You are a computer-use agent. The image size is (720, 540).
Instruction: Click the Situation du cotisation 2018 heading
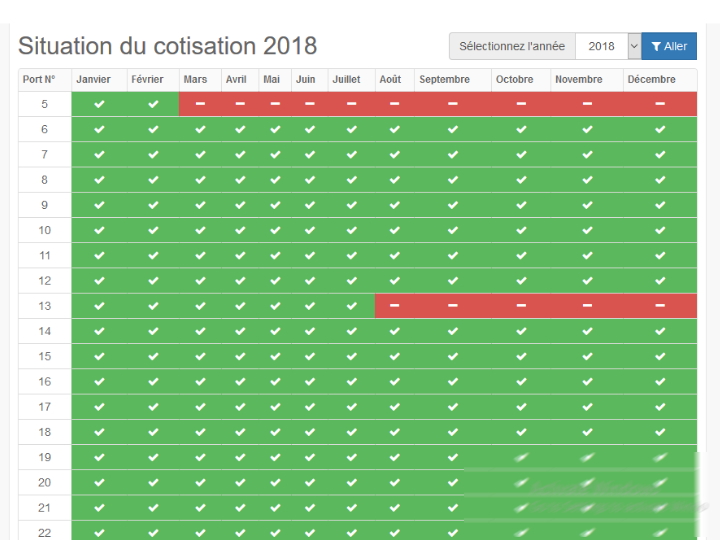coord(168,46)
